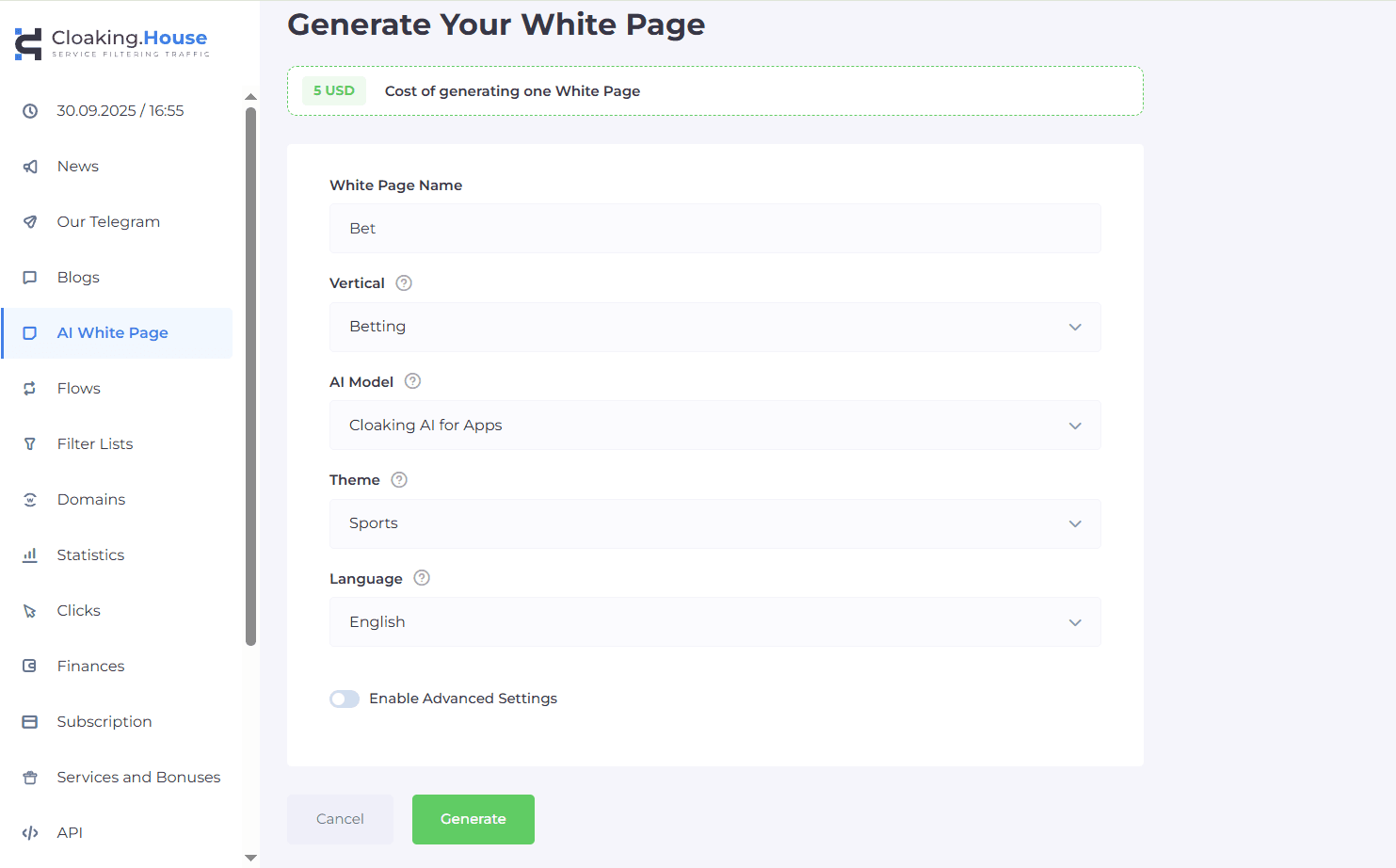Select the Filter Lists funnel icon

click(x=30, y=443)
